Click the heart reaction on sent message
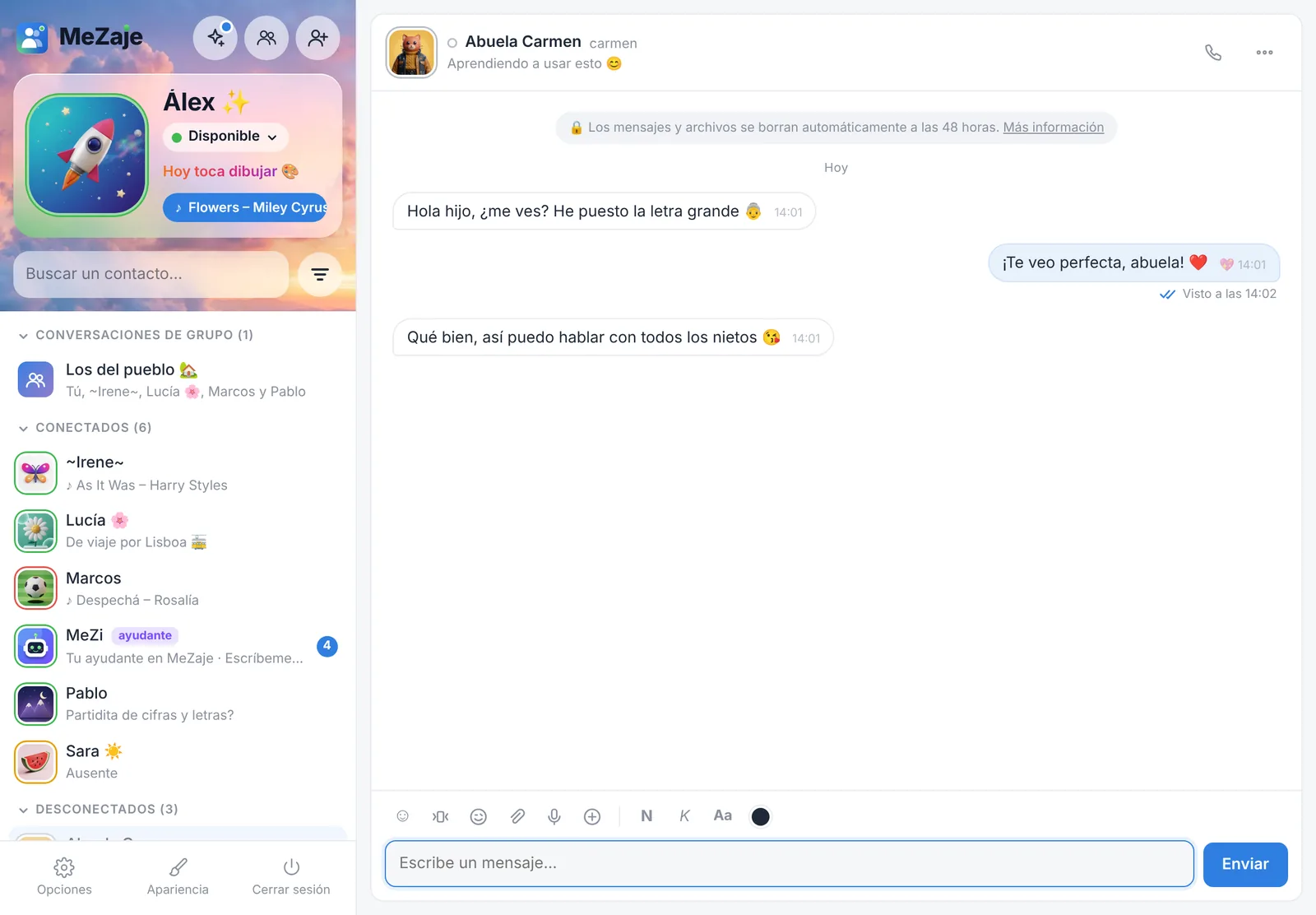1316x915 pixels. tap(1226, 264)
